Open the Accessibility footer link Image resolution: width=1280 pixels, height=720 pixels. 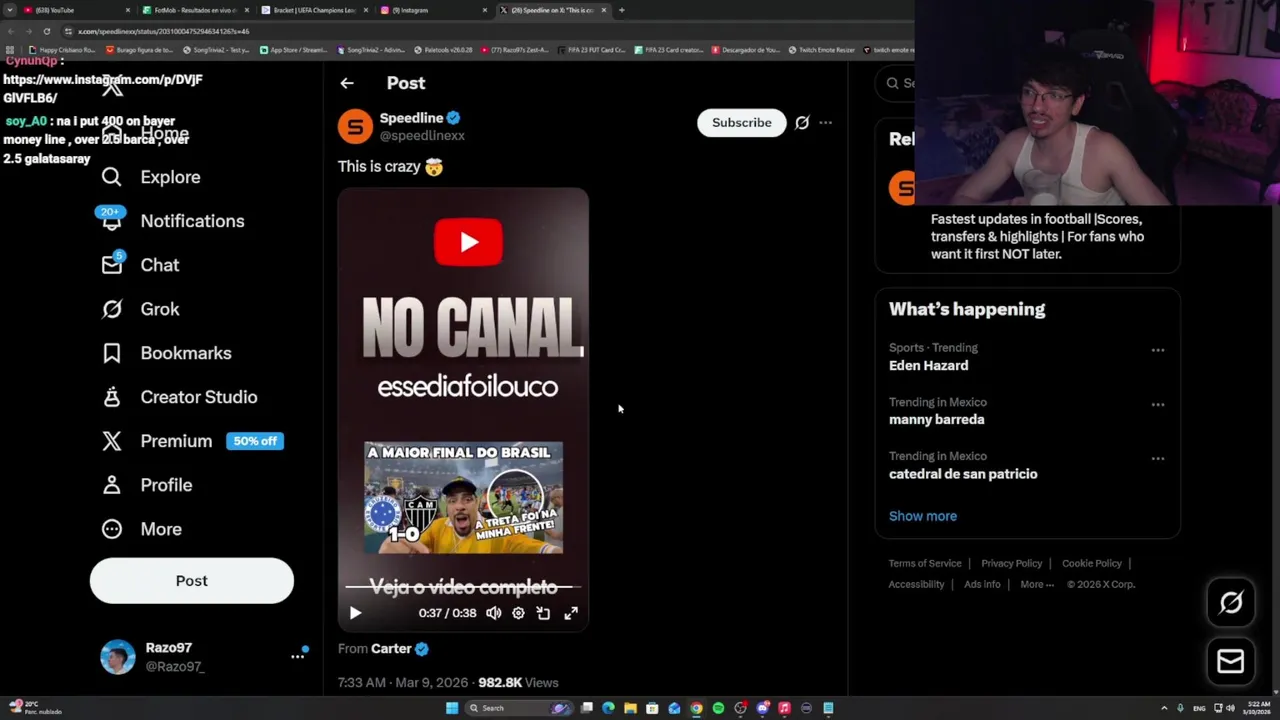[x=916, y=584]
